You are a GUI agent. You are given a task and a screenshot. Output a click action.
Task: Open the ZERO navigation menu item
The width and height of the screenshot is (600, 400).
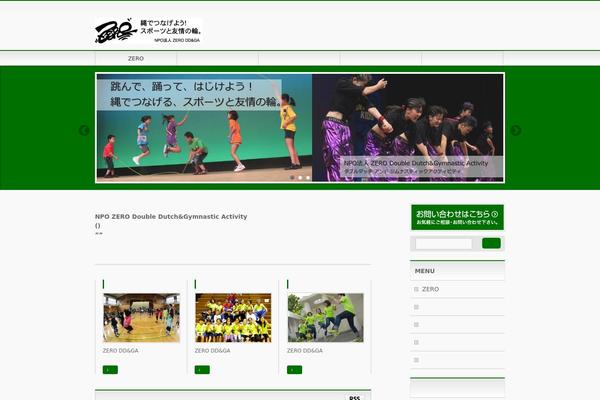point(136,59)
